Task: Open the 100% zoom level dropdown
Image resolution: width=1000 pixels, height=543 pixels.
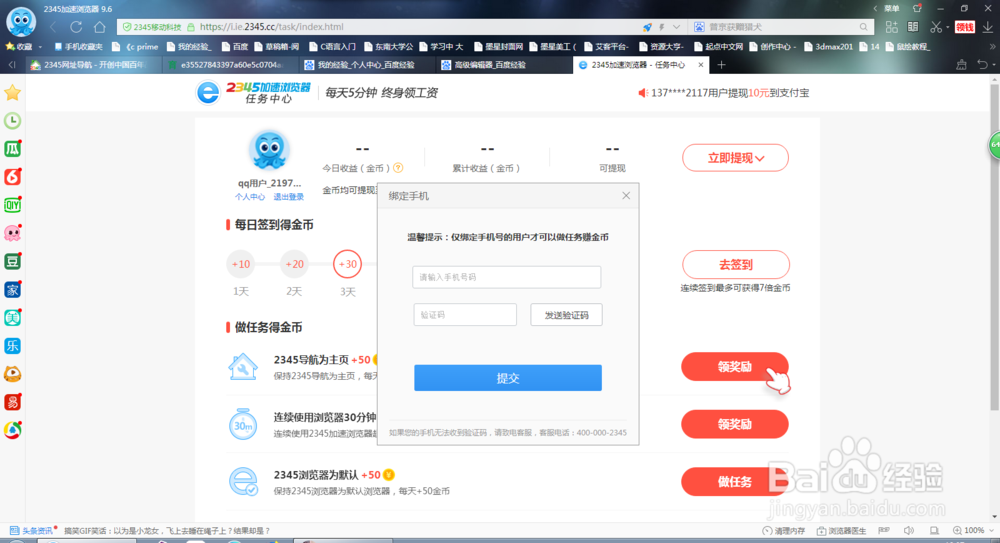Action: click(973, 530)
